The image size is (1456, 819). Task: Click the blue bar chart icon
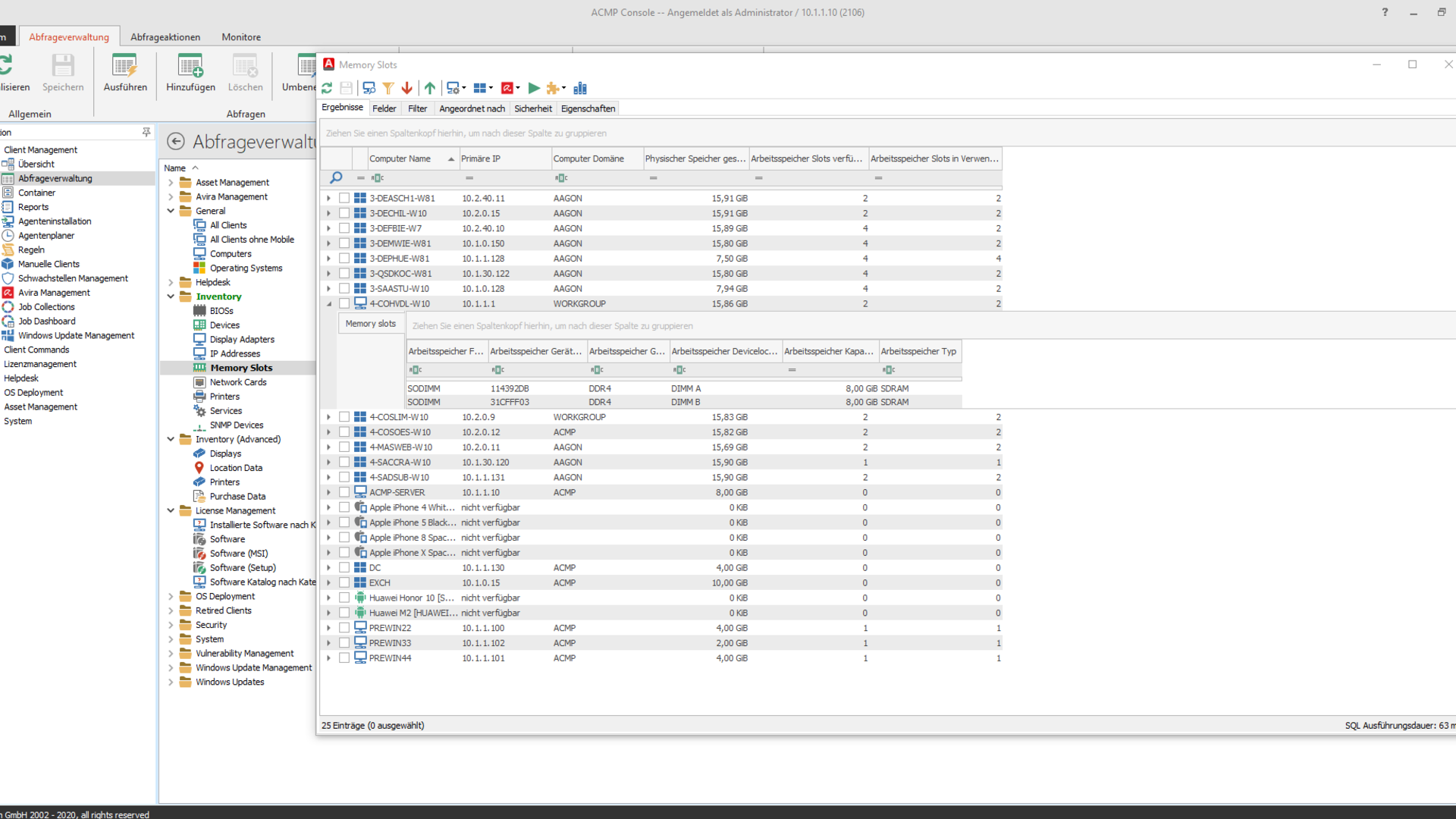(x=580, y=88)
